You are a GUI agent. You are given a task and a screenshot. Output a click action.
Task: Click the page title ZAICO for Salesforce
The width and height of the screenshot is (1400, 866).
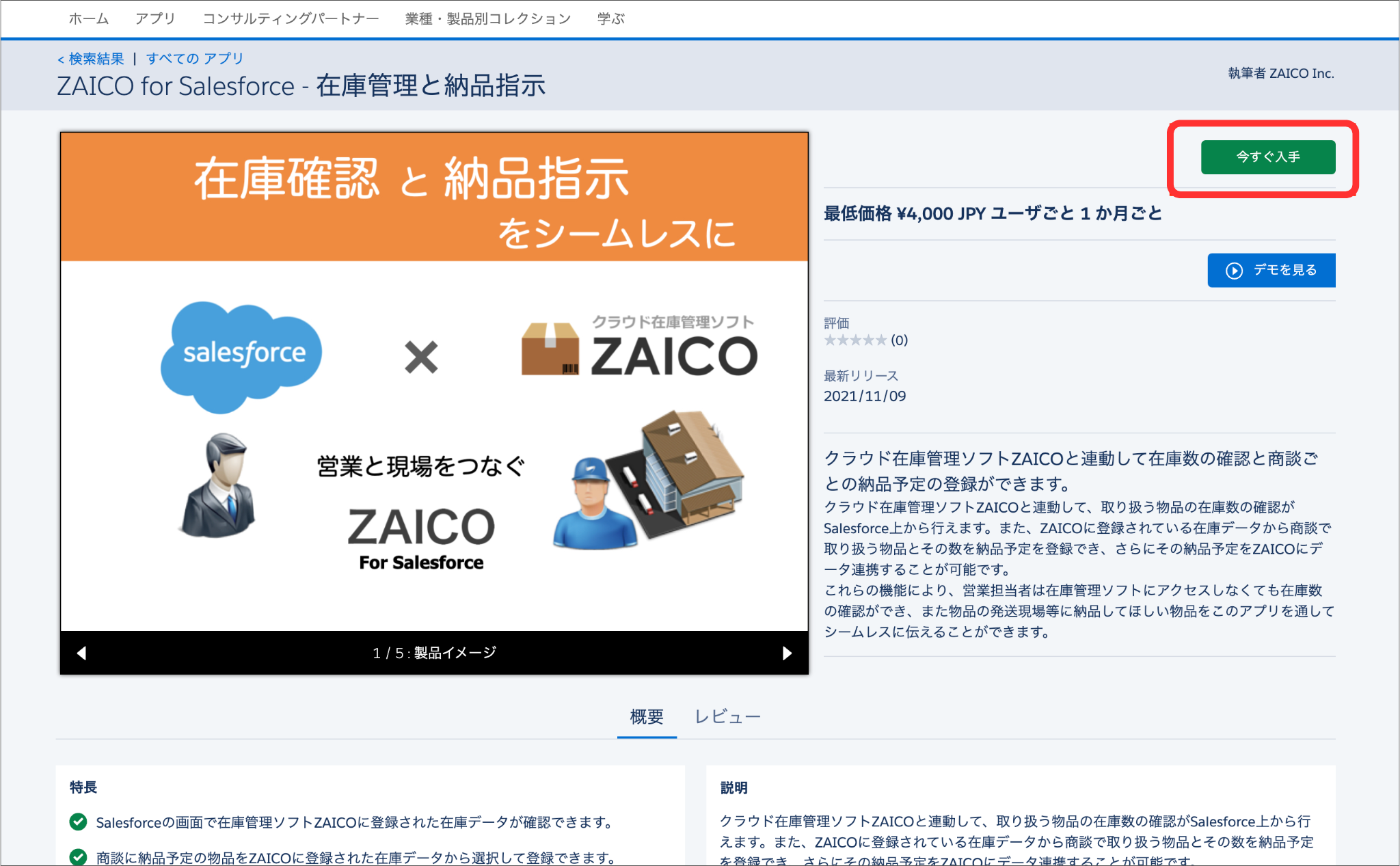click(301, 86)
